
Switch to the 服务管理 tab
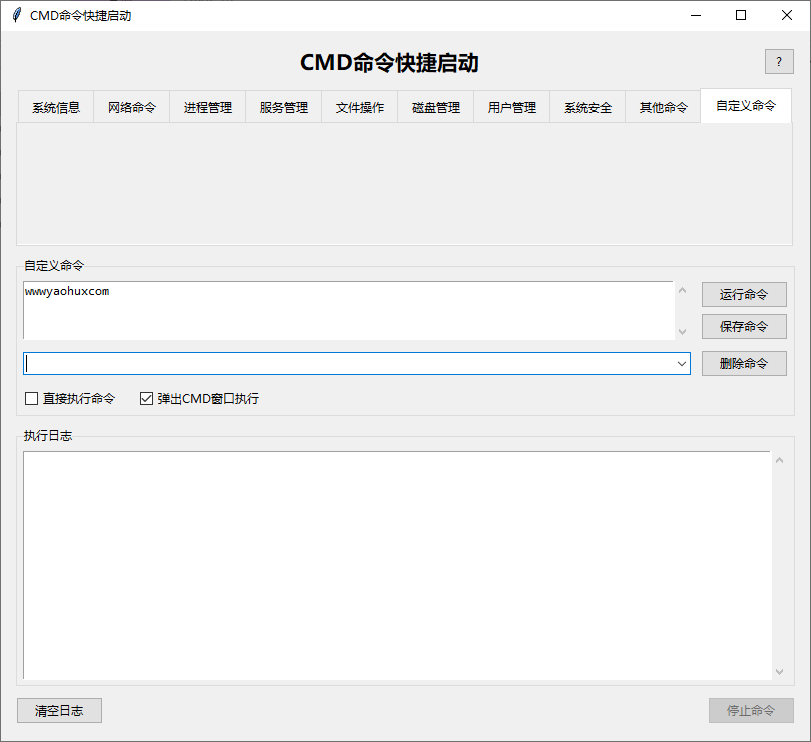point(283,106)
